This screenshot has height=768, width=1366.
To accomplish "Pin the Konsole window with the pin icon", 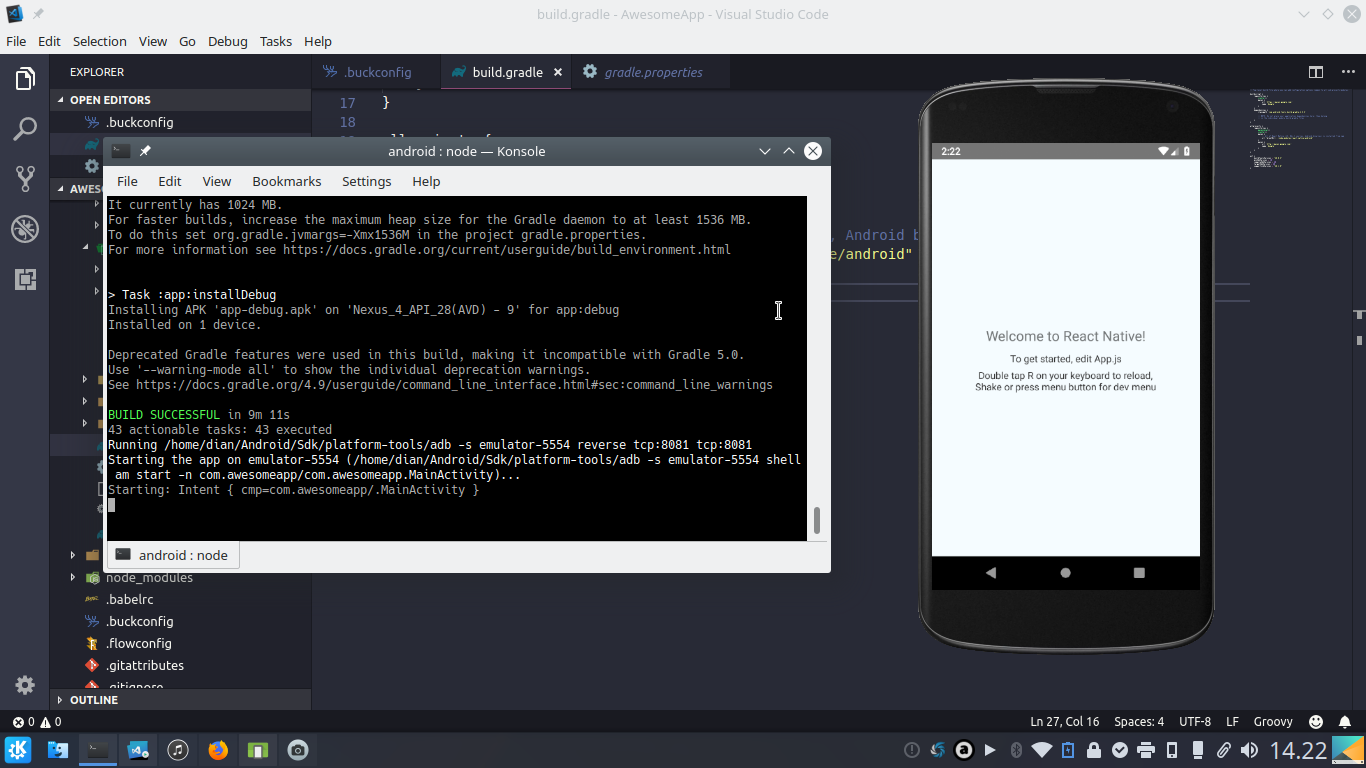I will tap(145, 150).
